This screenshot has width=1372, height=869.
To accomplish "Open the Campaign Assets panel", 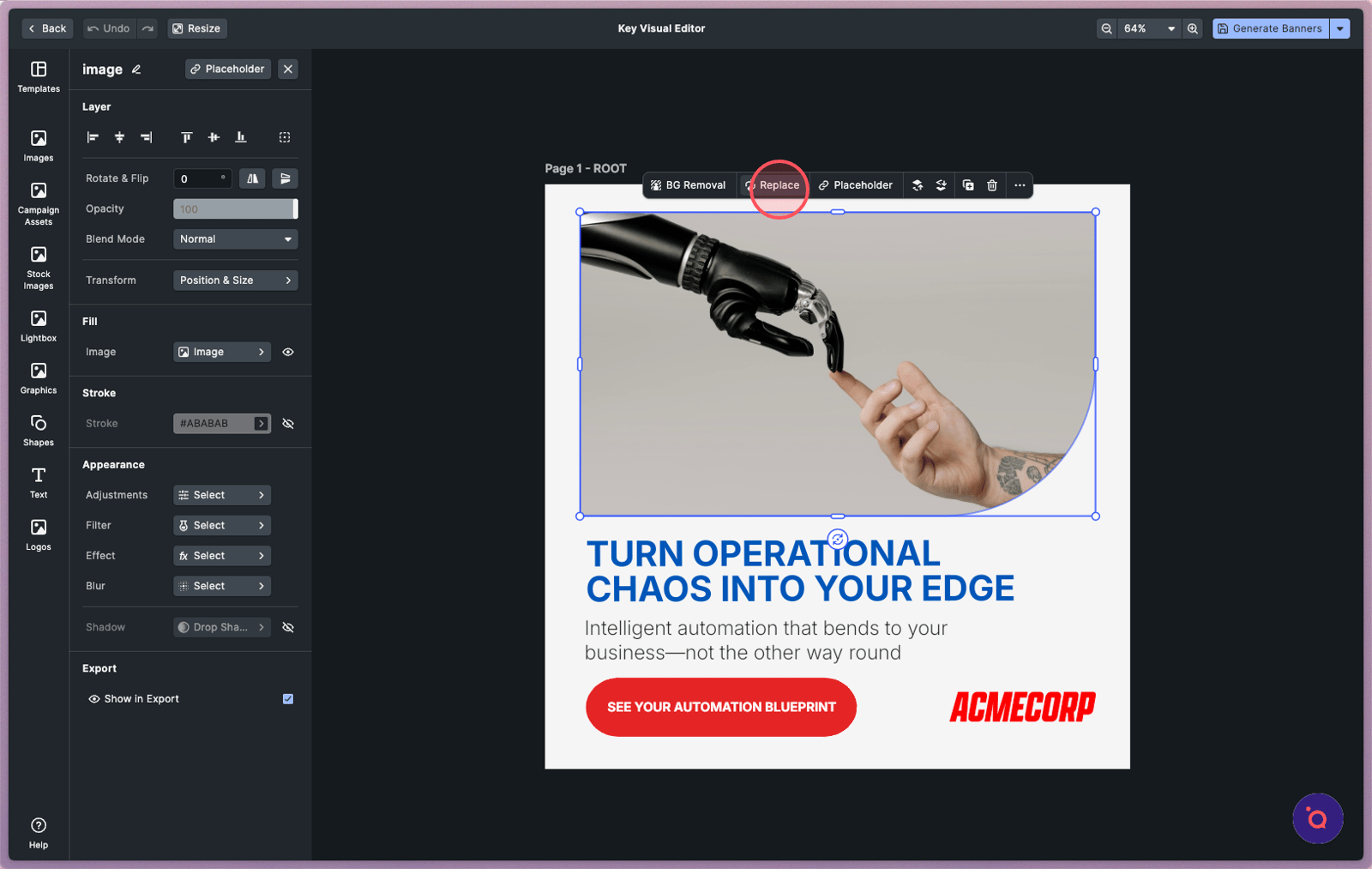I will coord(39,203).
